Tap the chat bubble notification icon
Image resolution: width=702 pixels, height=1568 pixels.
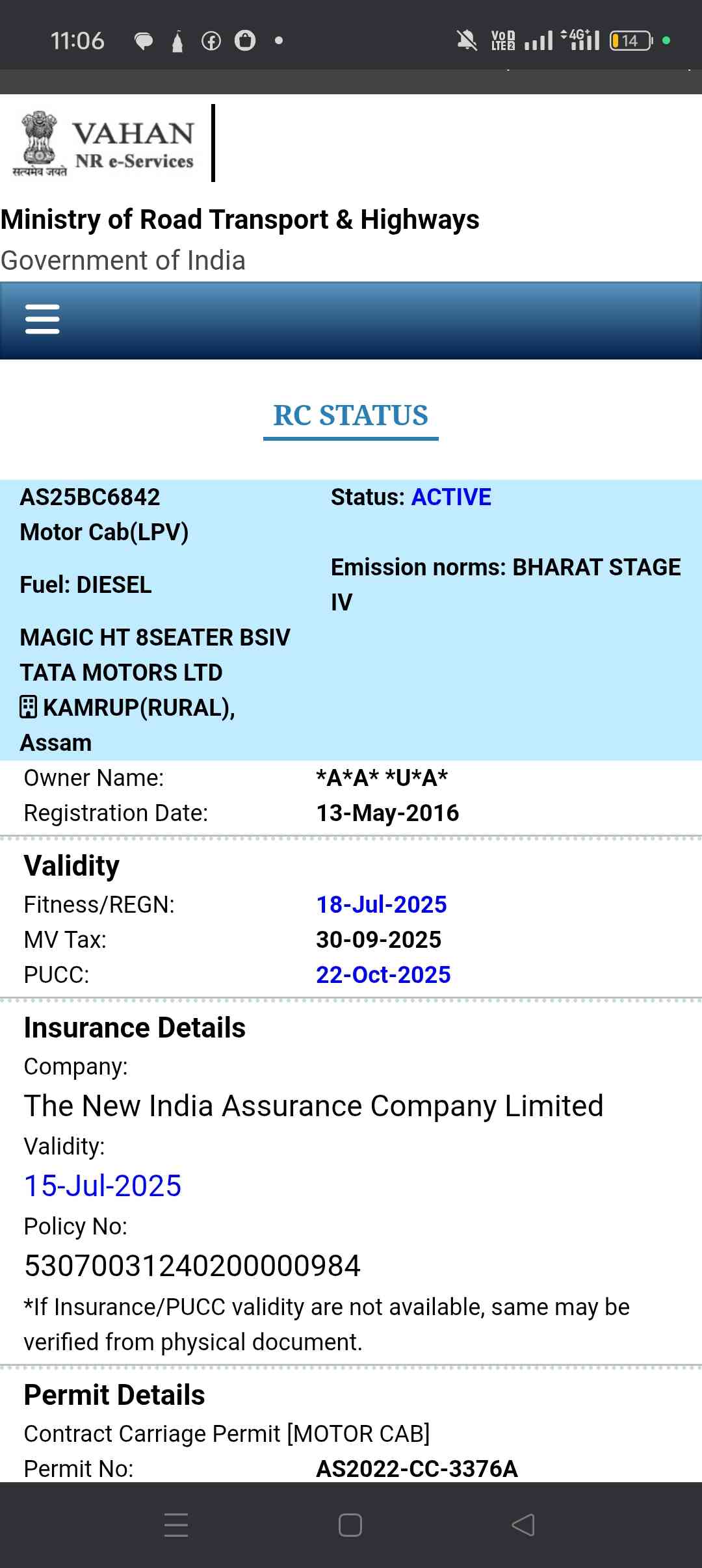pos(143,42)
